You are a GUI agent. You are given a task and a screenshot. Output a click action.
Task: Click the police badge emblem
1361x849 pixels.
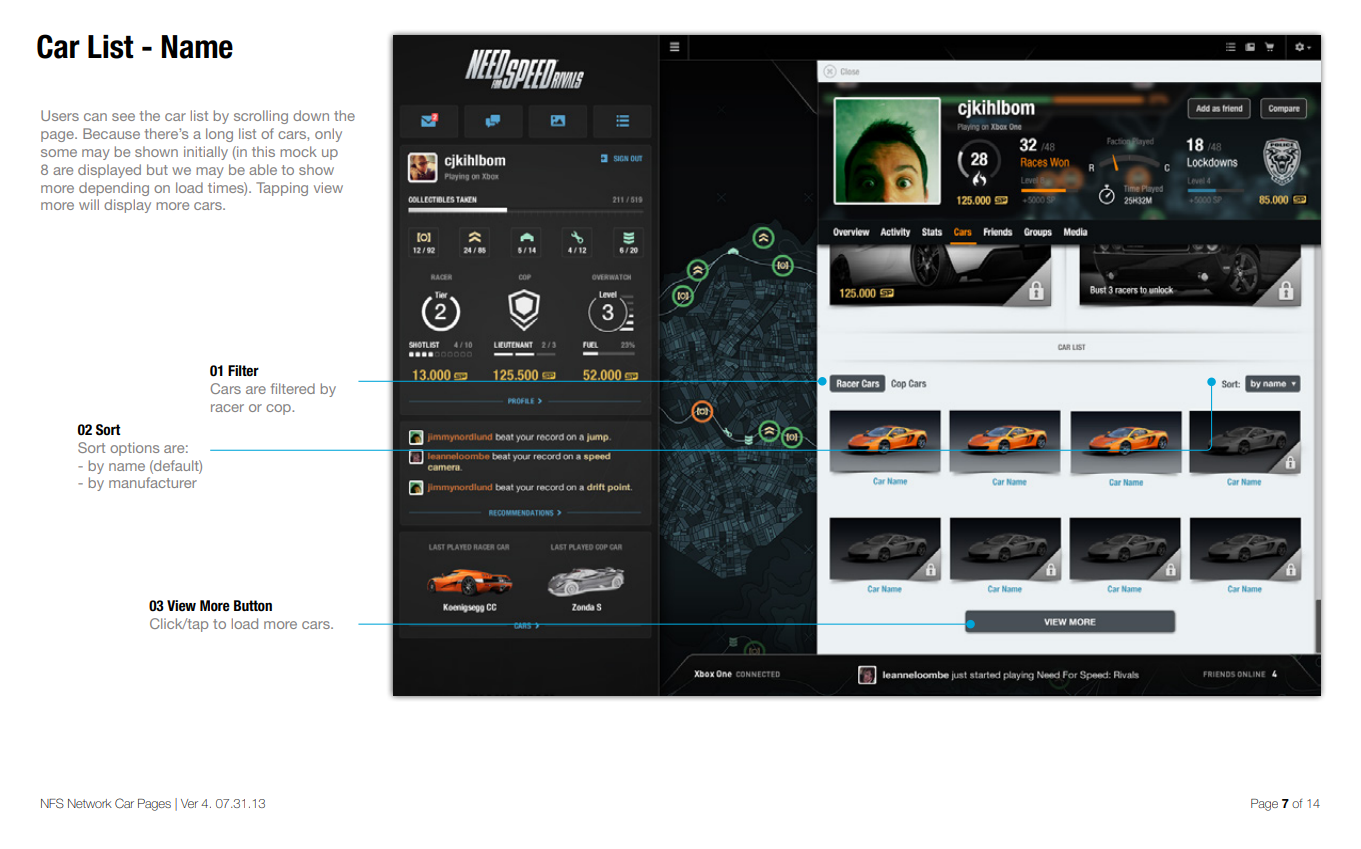(x=1282, y=162)
